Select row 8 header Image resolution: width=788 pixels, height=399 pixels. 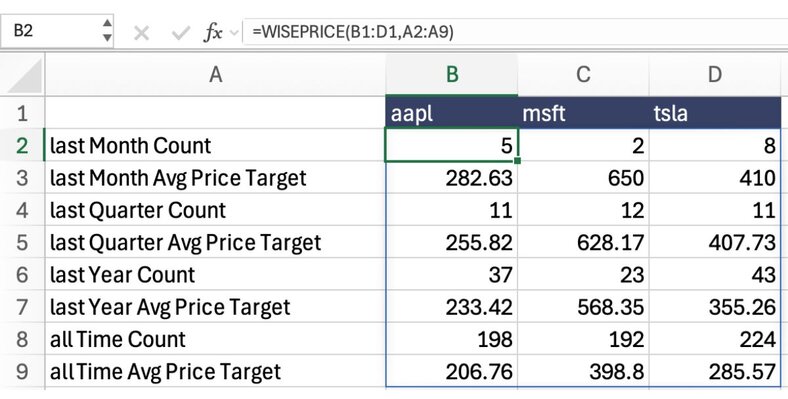tap(22, 339)
